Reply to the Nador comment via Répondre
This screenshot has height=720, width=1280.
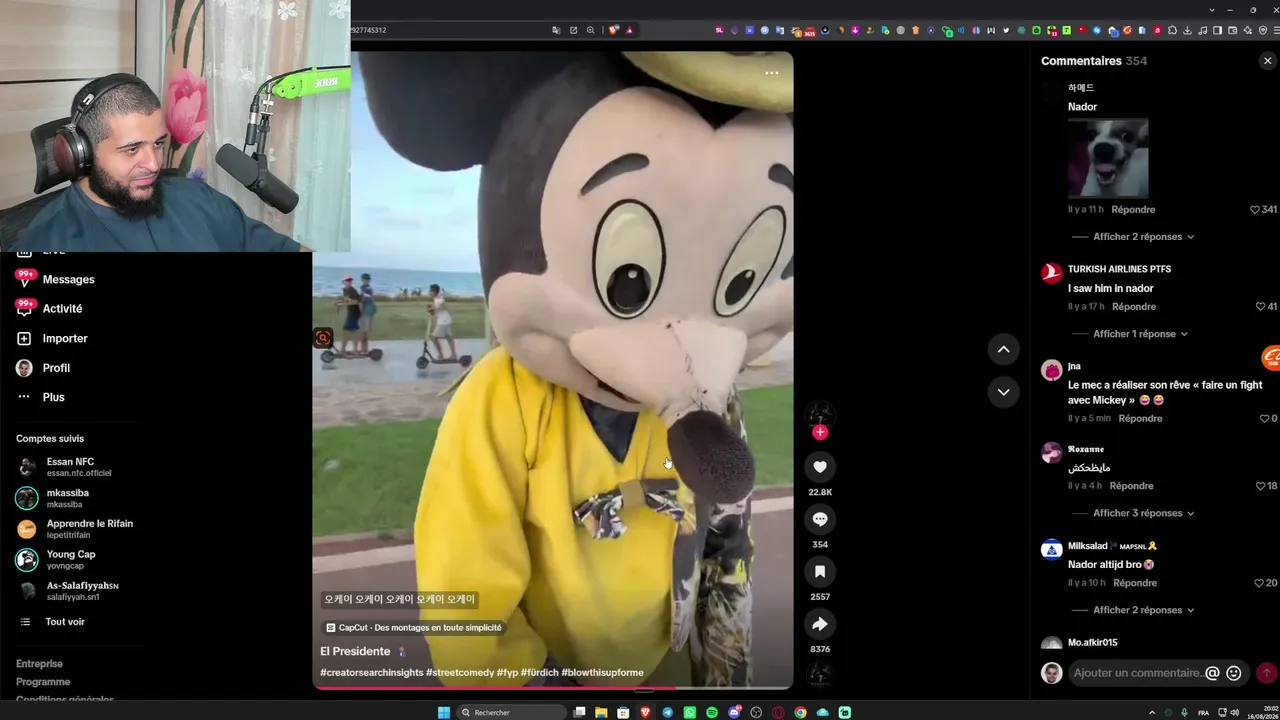pyautogui.click(x=1133, y=210)
